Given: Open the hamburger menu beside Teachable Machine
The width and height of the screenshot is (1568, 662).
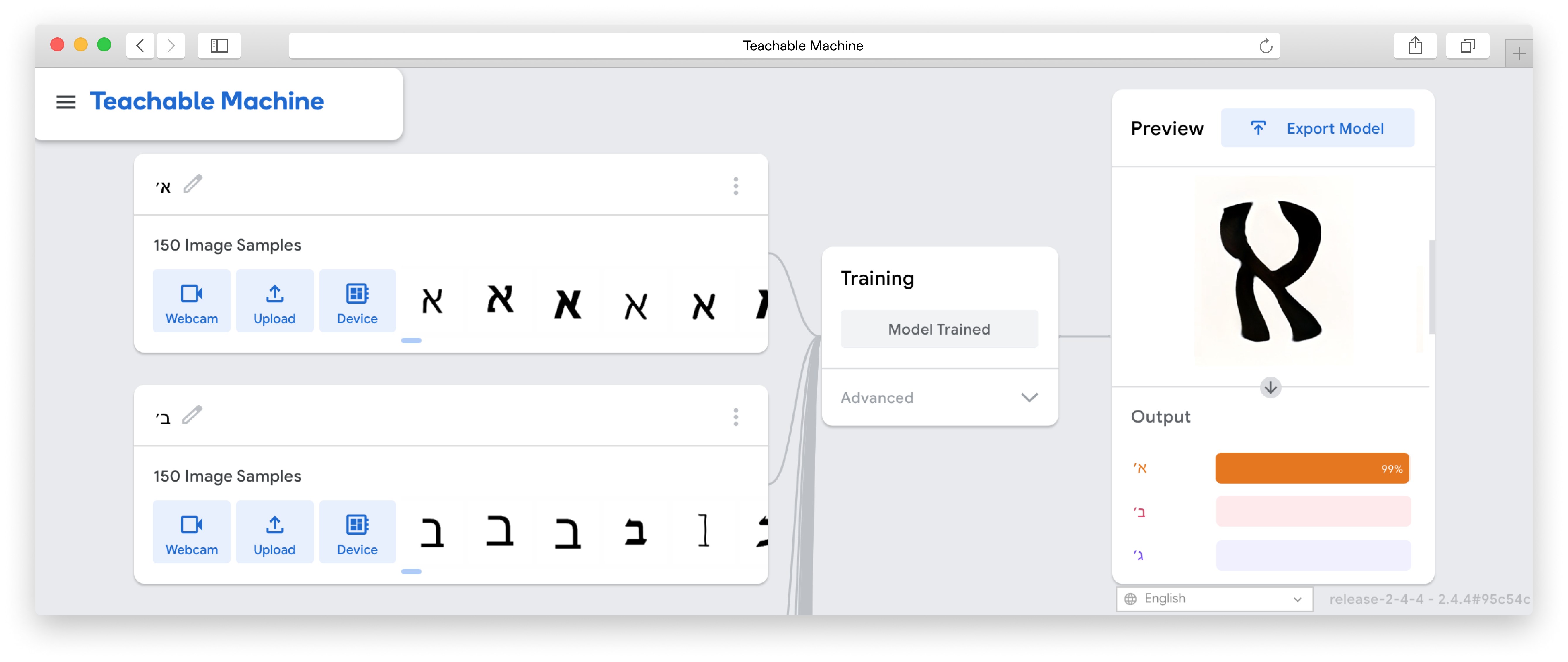Looking at the screenshot, I should [66, 102].
